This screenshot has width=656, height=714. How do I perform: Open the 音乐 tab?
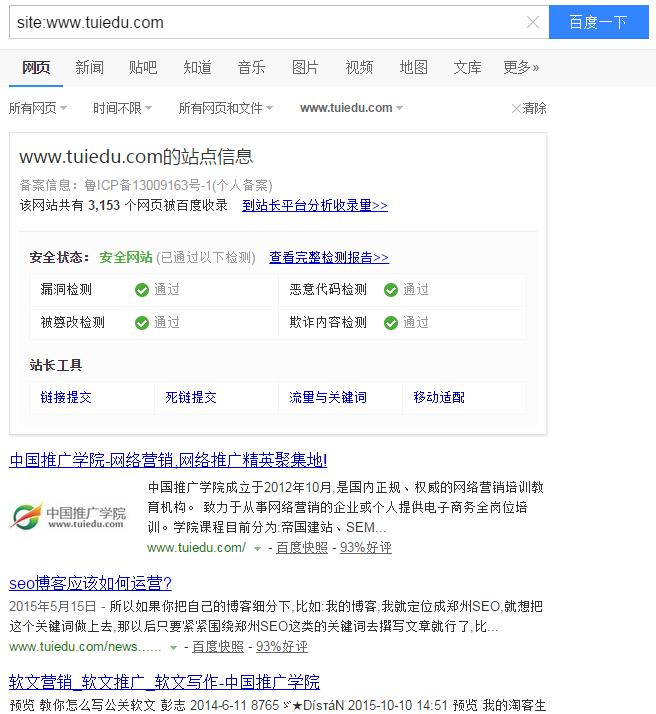coord(251,67)
